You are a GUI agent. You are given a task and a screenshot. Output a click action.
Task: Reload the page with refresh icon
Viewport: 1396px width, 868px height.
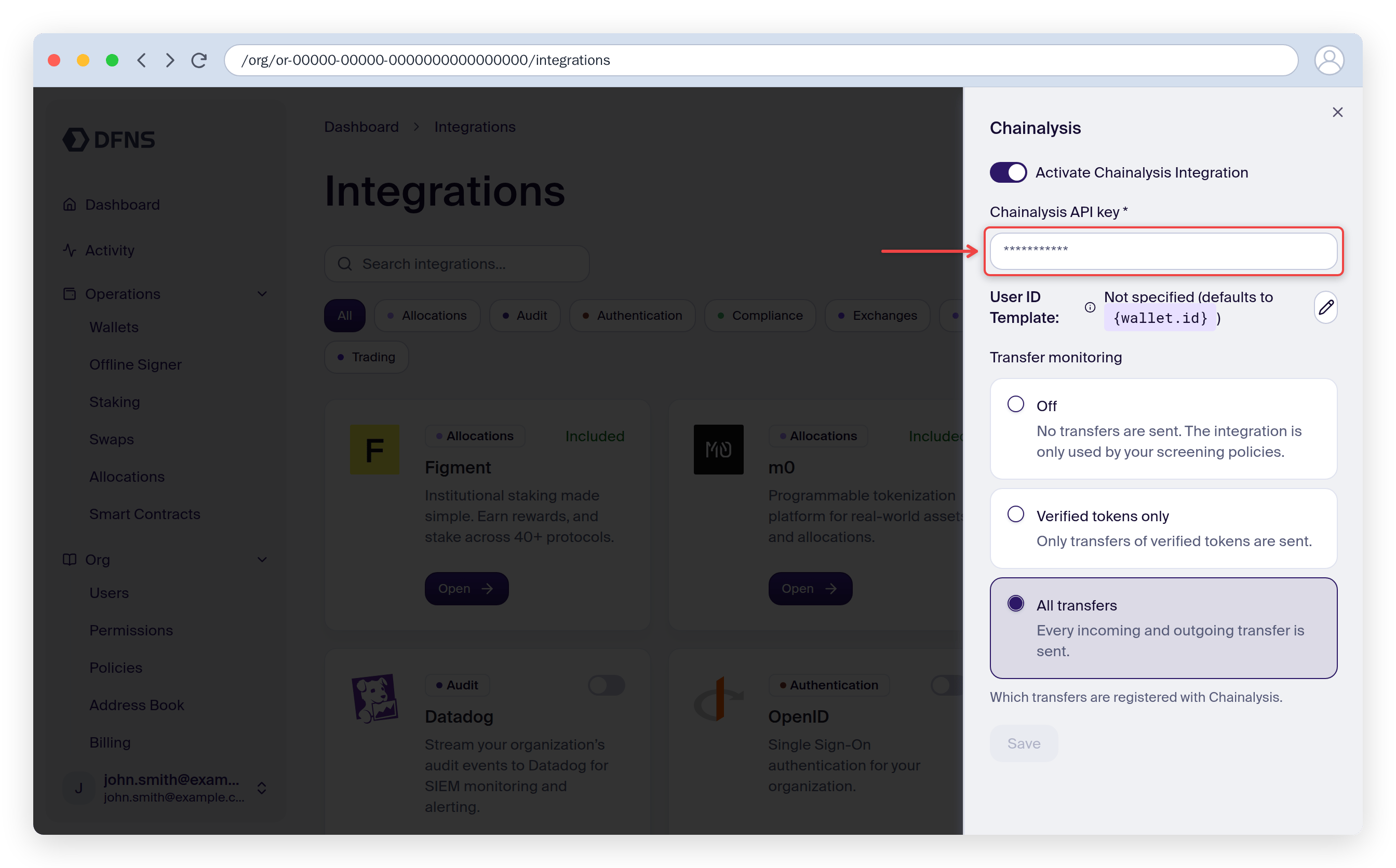pyautogui.click(x=199, y=60)
